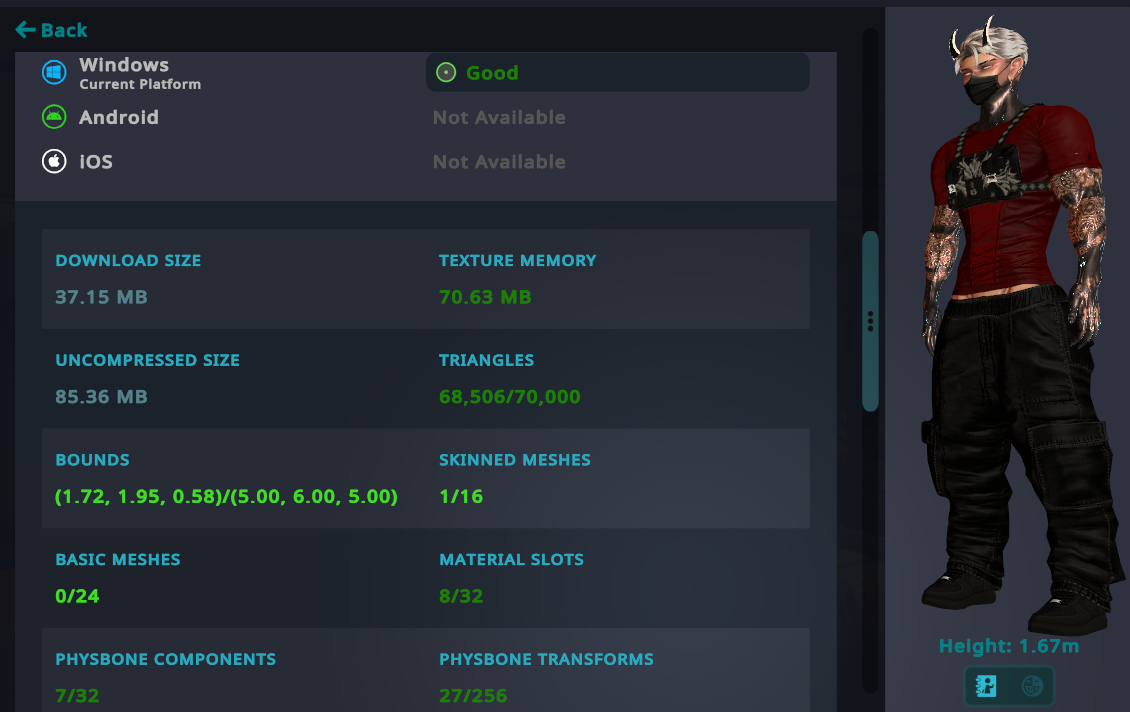1130x712 pixels.
Task: Click the 'BASIC MESHES' heading
Action: click(x=118, y=559)
